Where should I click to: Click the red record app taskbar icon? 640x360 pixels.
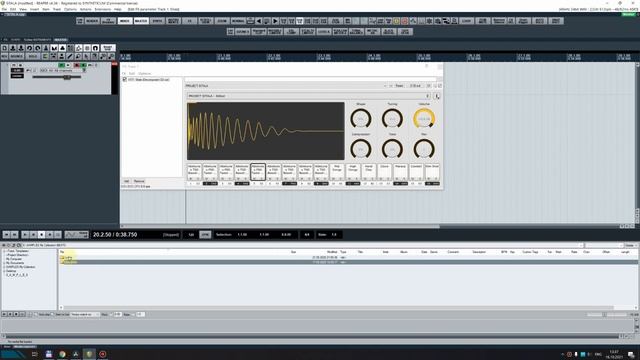click(103, 354)
